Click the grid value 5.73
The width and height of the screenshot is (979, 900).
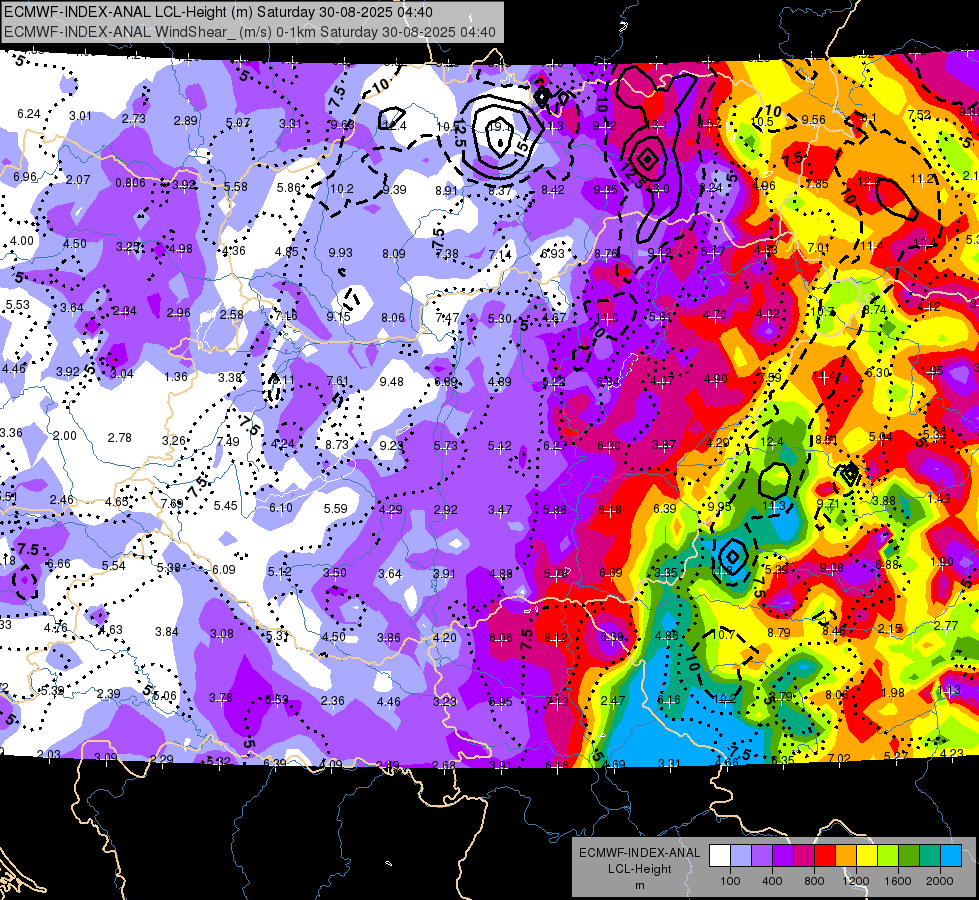[446, 446]
